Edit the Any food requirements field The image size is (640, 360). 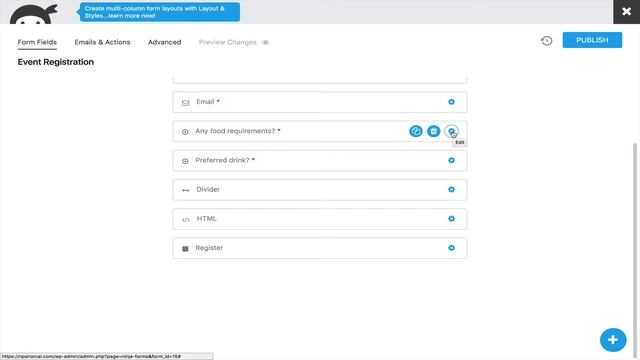pos(451,131)
